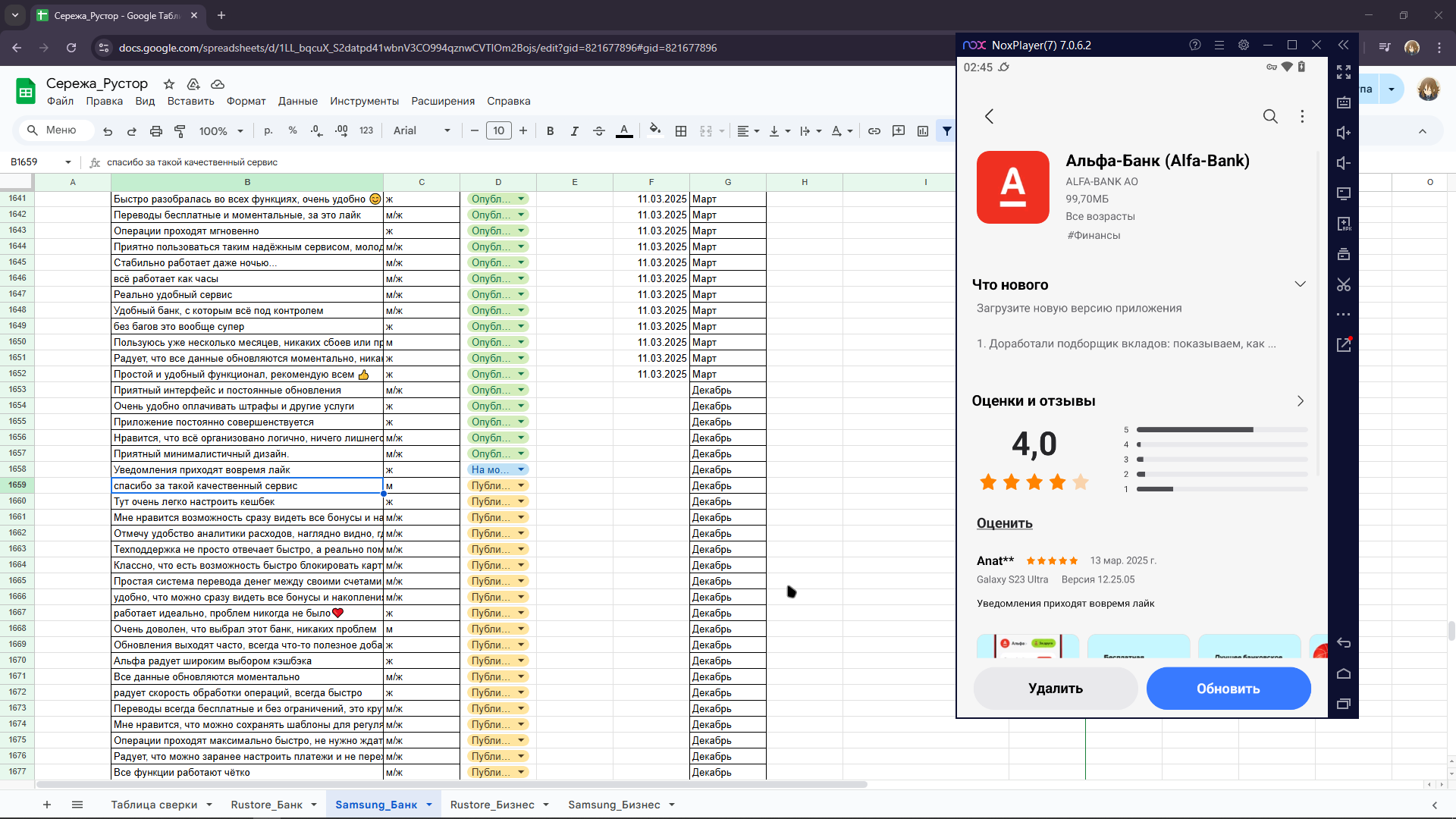The width and height of the screenshot is (1456, 819).
Task: Switch to the Rustore_Банк sheet tab
Action: click(266, 805)
